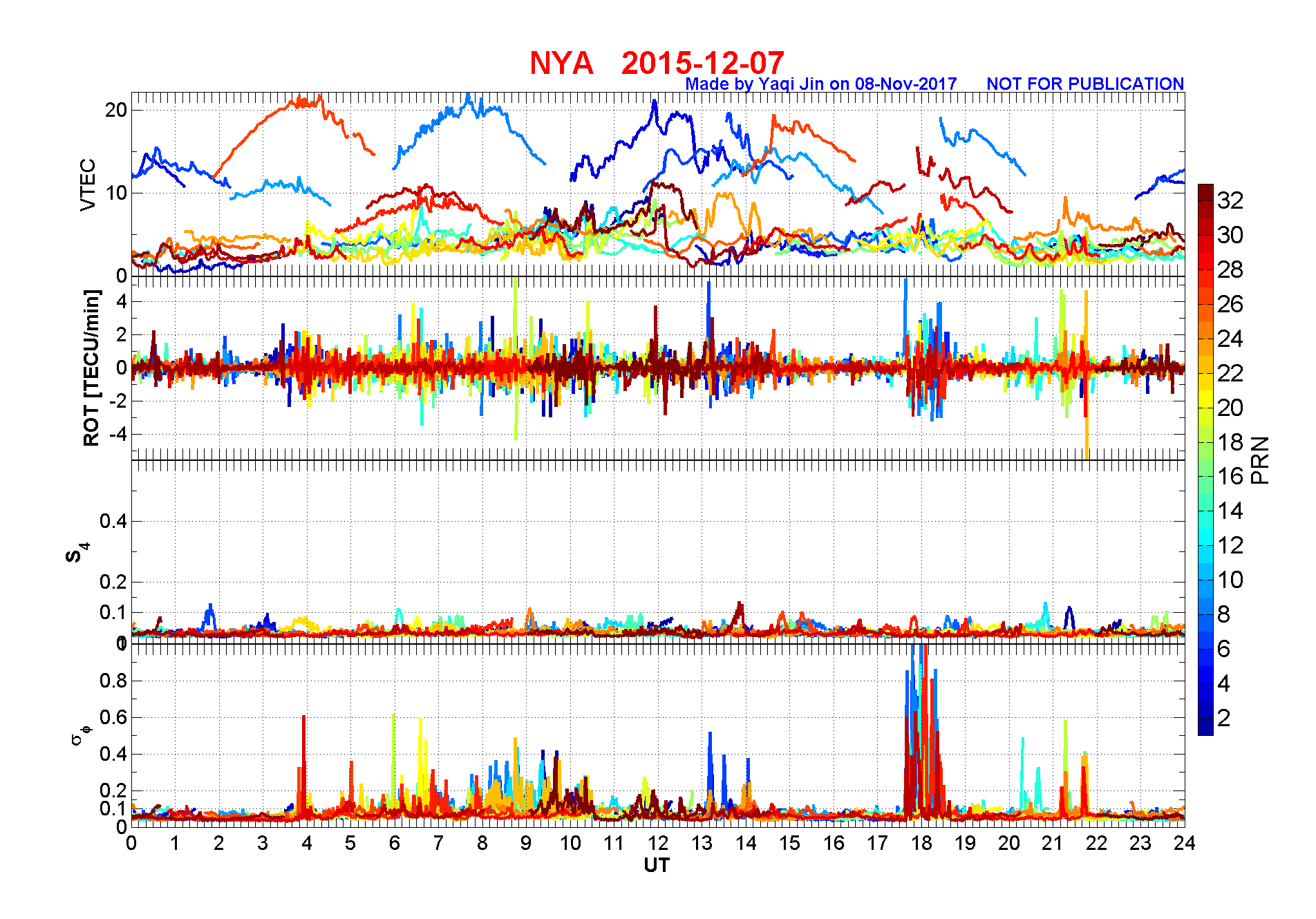Click the VTEC y-axis label
This screenshot has height=919, width=1316.
(88, 184)
